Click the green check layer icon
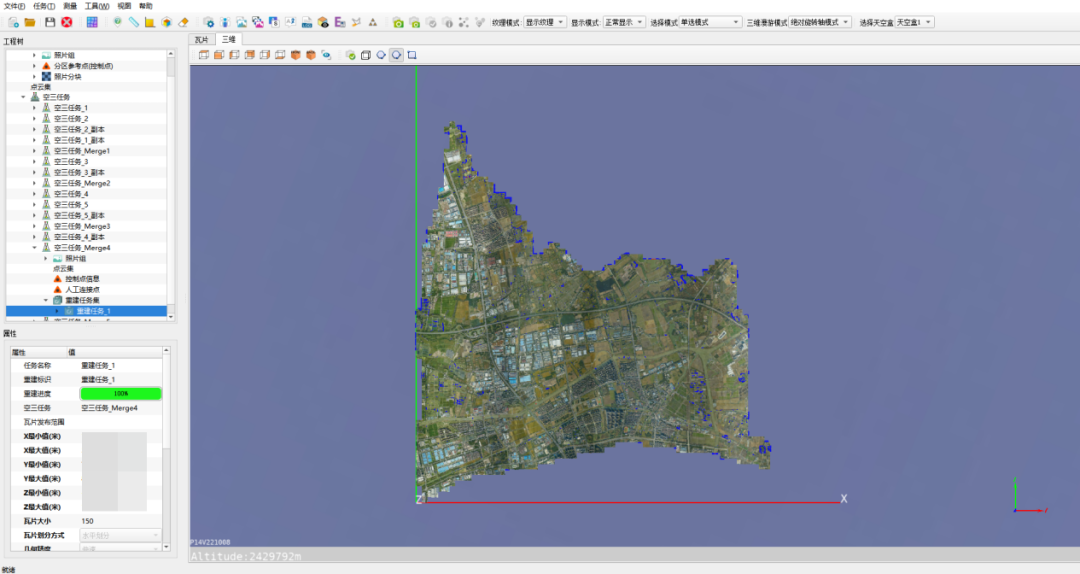Image resolution: width=1080 pixels, height=574 pixels. point(351,55)
